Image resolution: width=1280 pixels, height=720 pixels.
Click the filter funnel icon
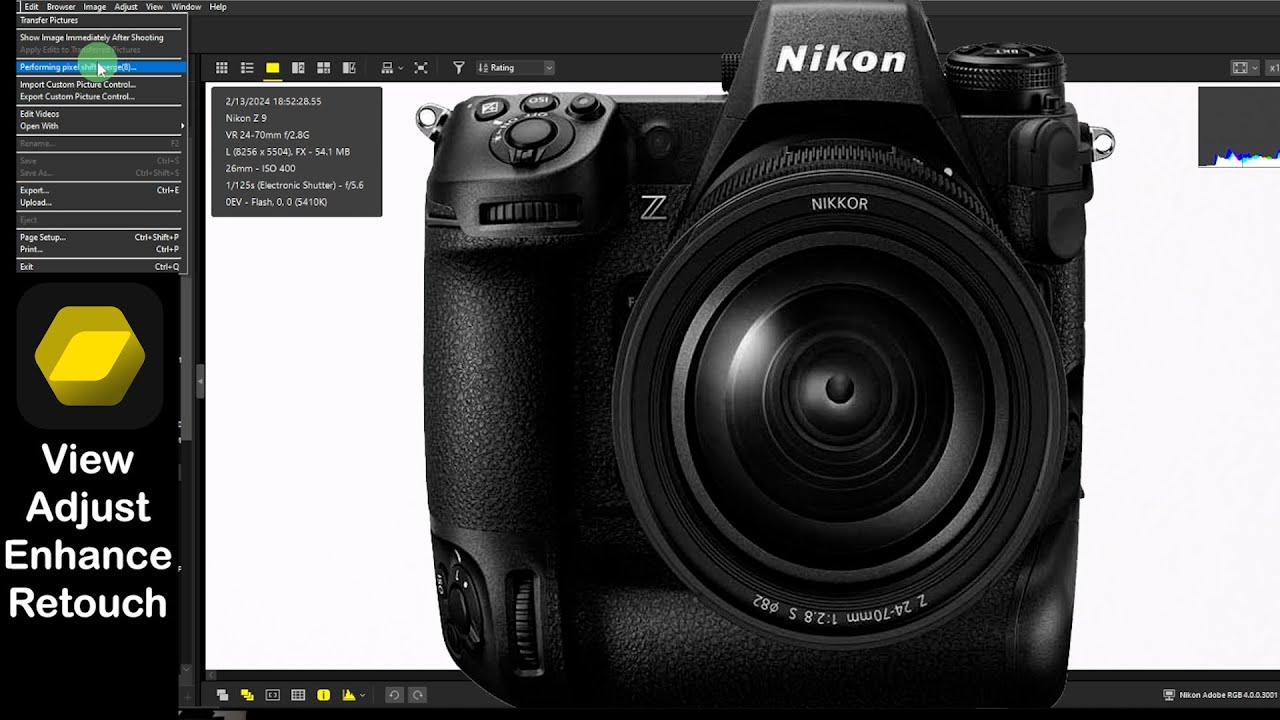[459, 68]
